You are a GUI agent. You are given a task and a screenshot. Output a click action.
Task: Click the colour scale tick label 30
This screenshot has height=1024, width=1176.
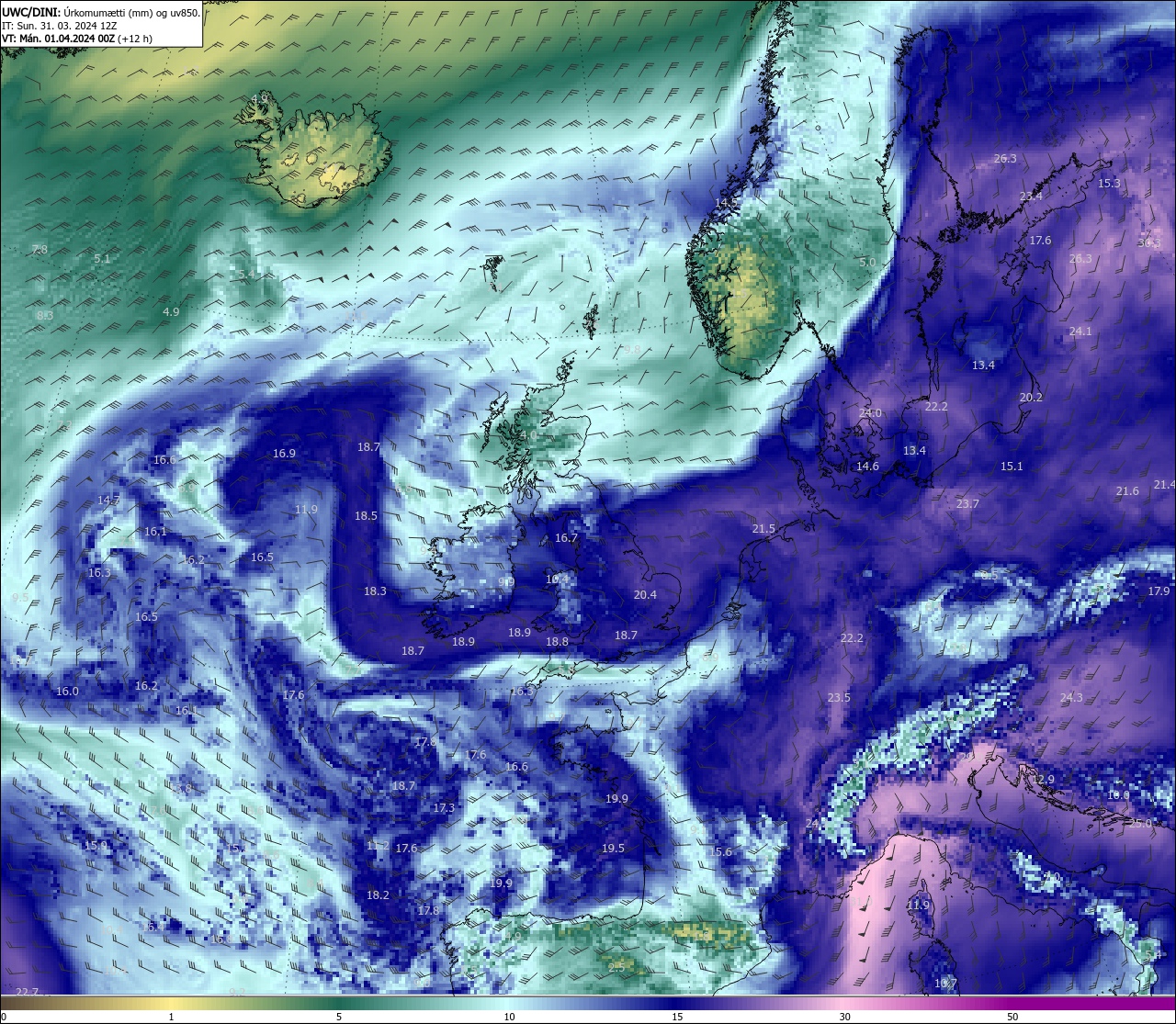[x=844, y=1017]
